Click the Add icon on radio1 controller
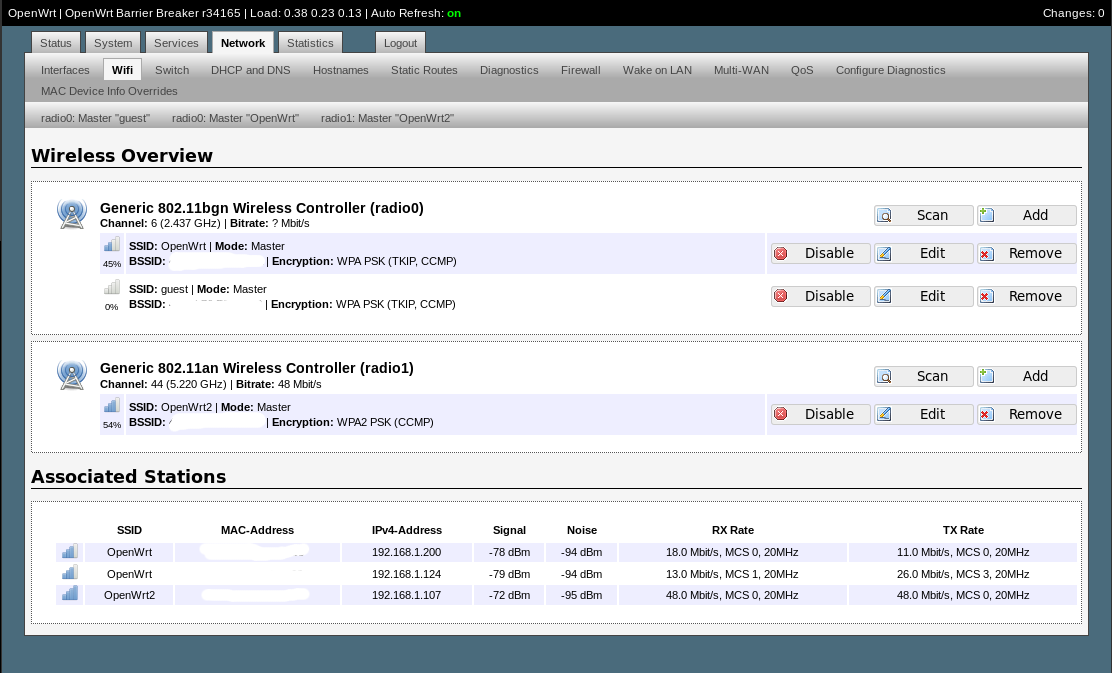Viewport: 1112px width, 673px height. (987, 376)
